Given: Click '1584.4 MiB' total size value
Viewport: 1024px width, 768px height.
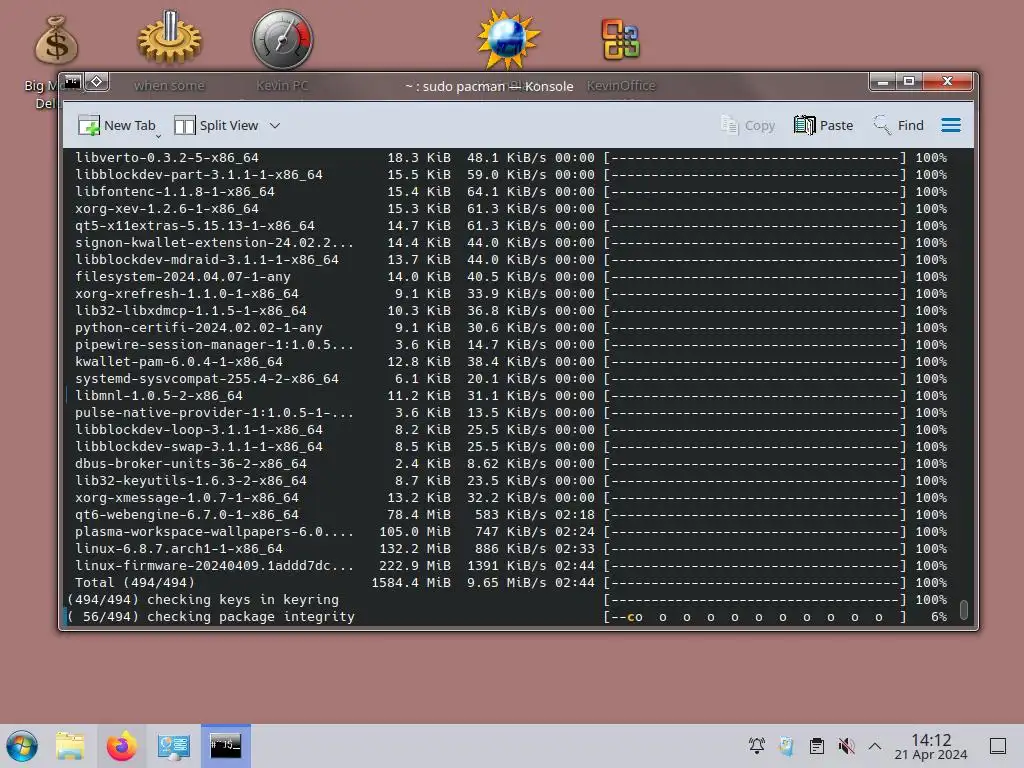Looking at the screenshot, I should [411, 583].
